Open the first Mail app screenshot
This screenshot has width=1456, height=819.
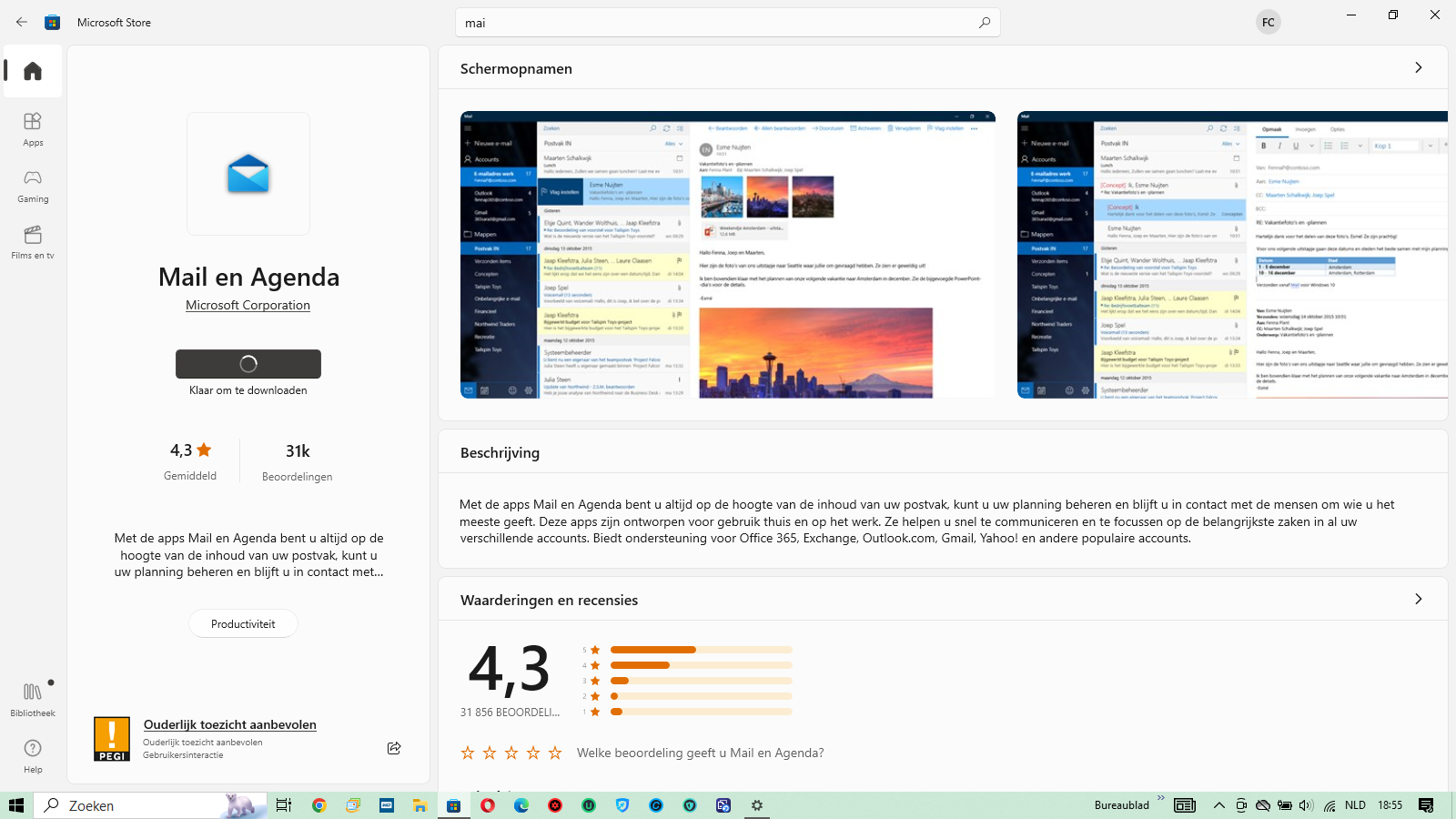(728, 255)
